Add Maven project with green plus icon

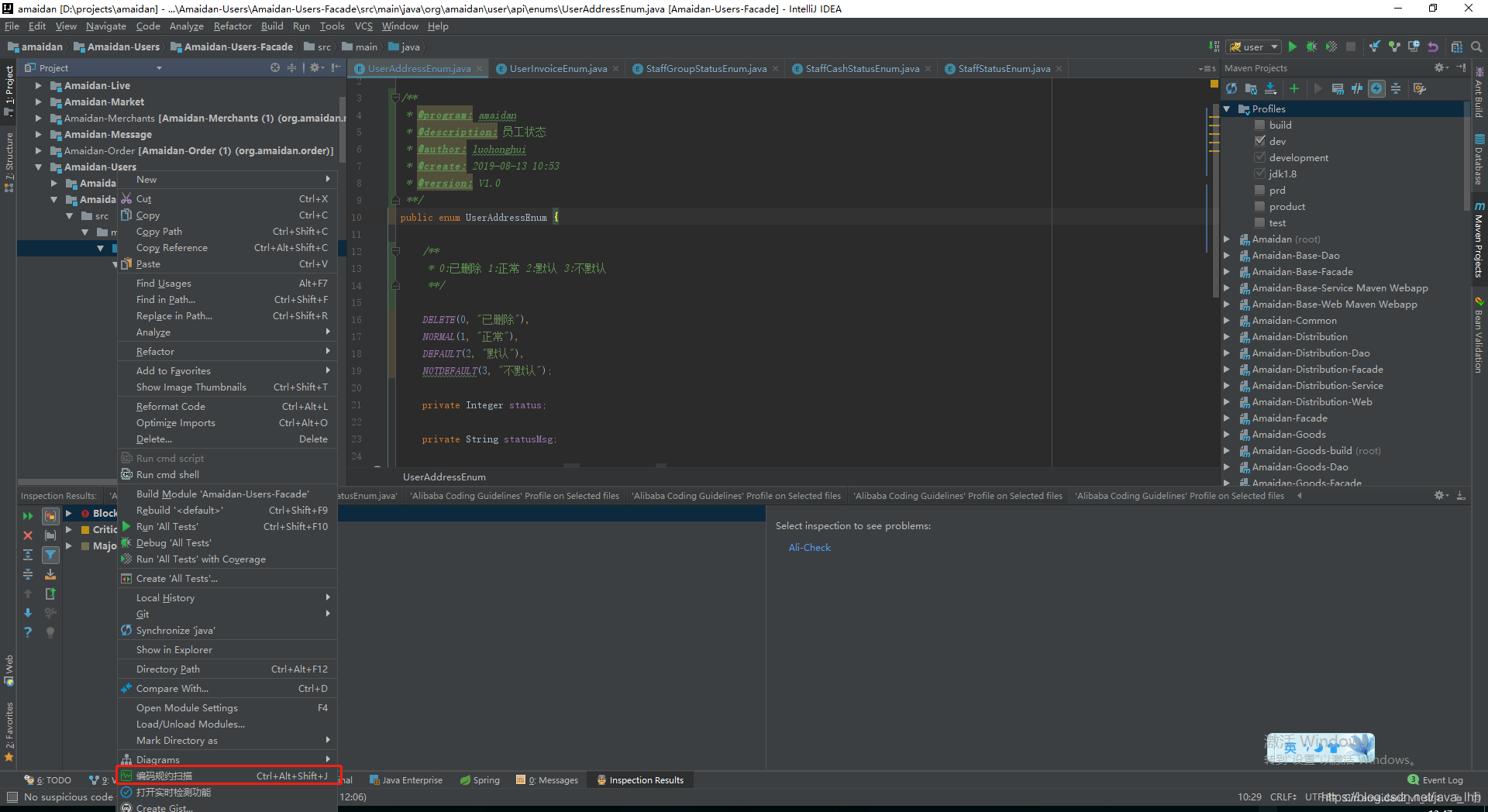click(1294, 88)
